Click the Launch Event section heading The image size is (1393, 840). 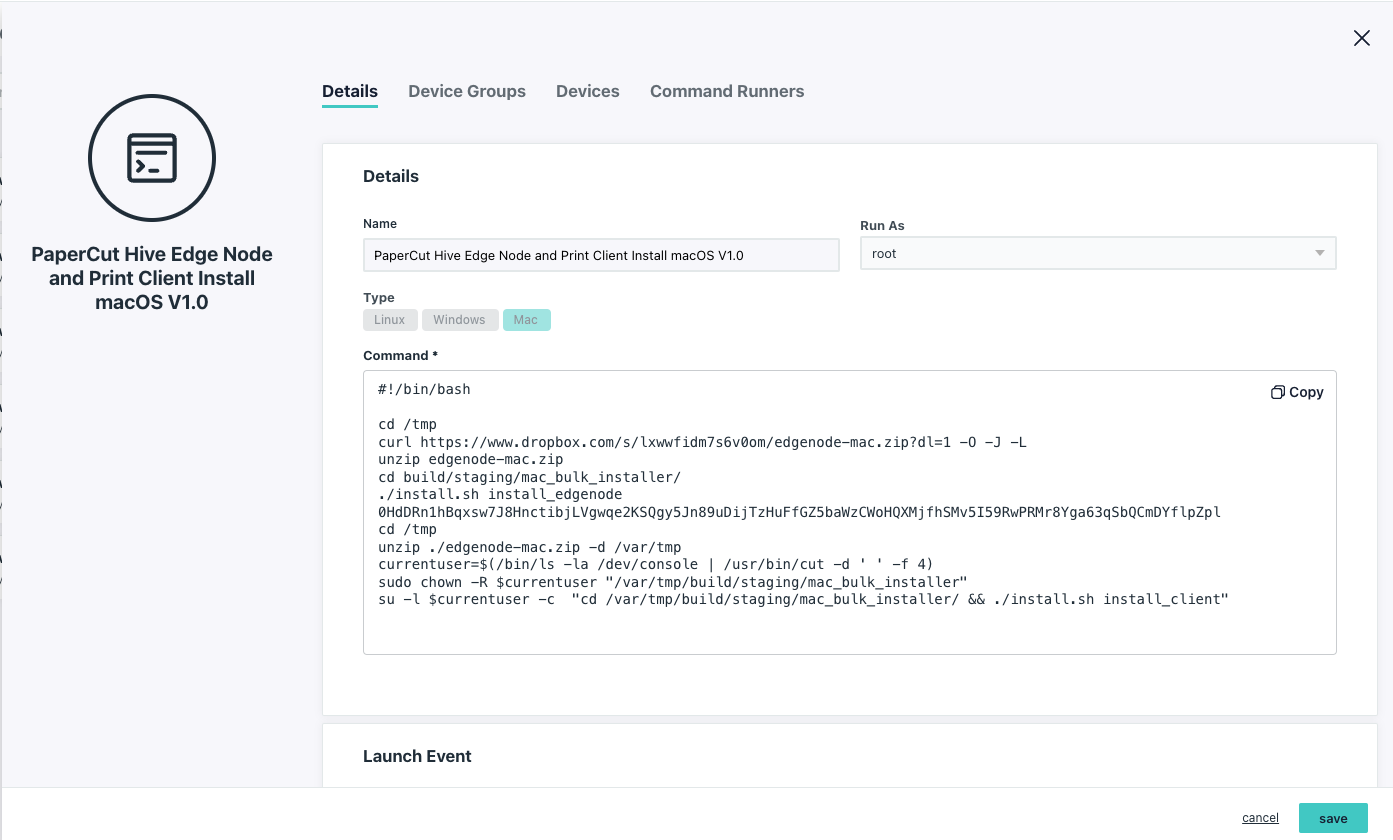tap(417, 756)
